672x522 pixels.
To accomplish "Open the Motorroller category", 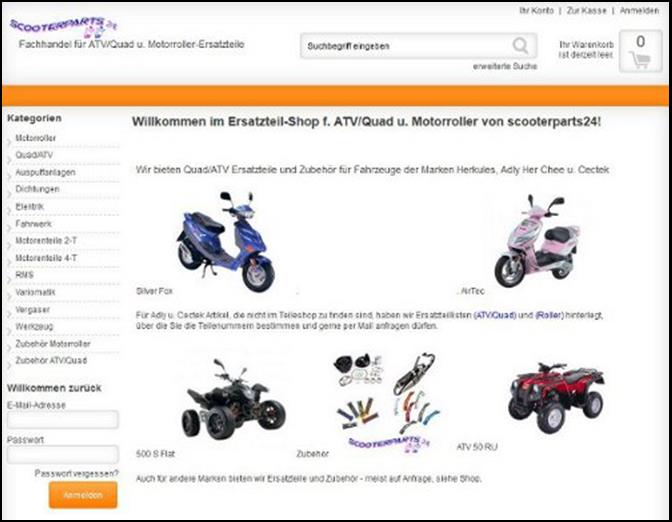I will click(x=36, y=138).
